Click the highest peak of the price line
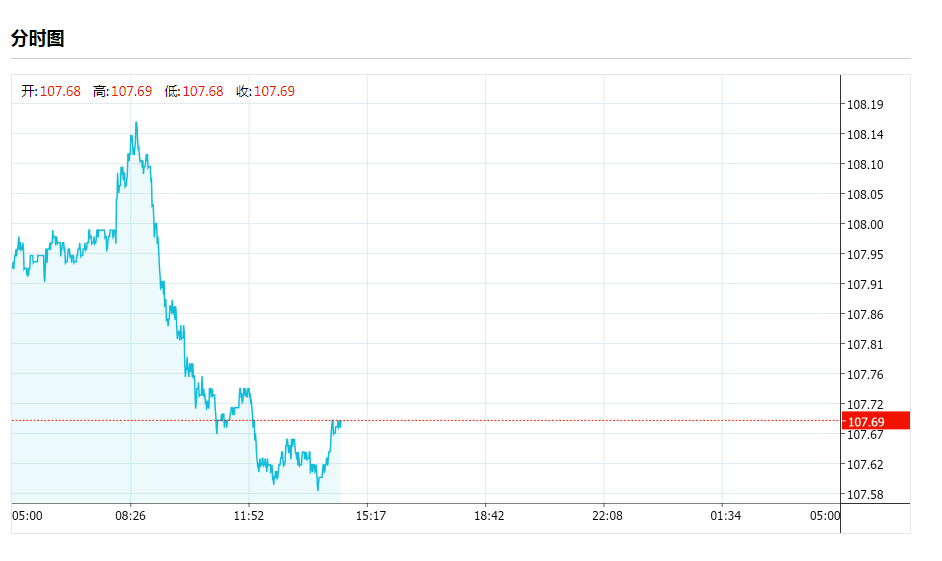The height and width of the screenshot is (561, 942). coord(136,123)
